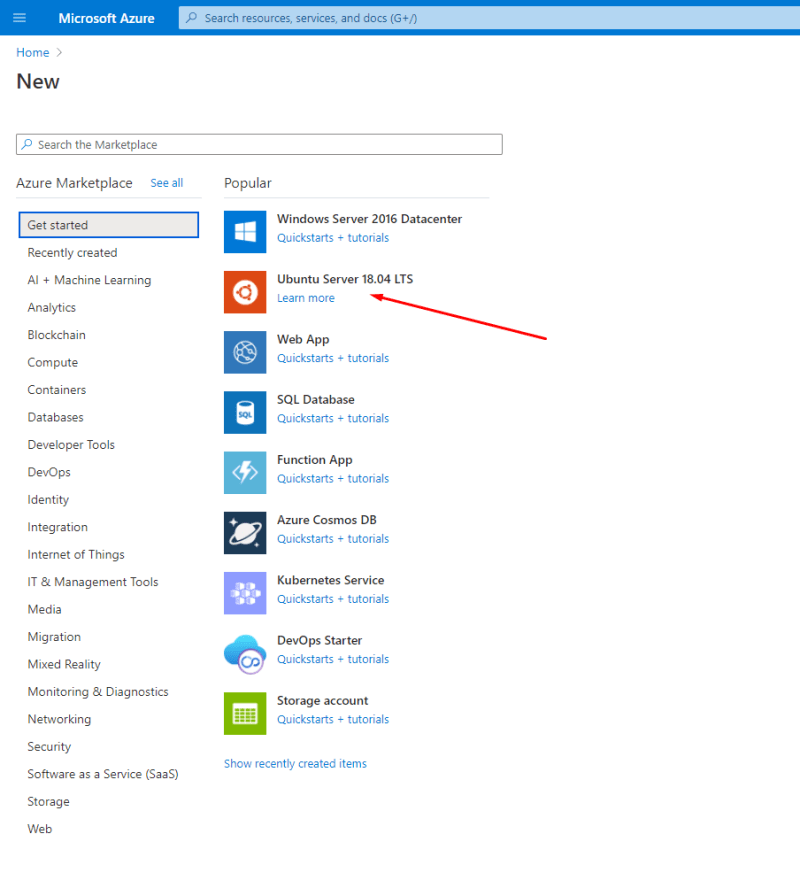Click the DevOps Starter cloud icon

(245, 654)
